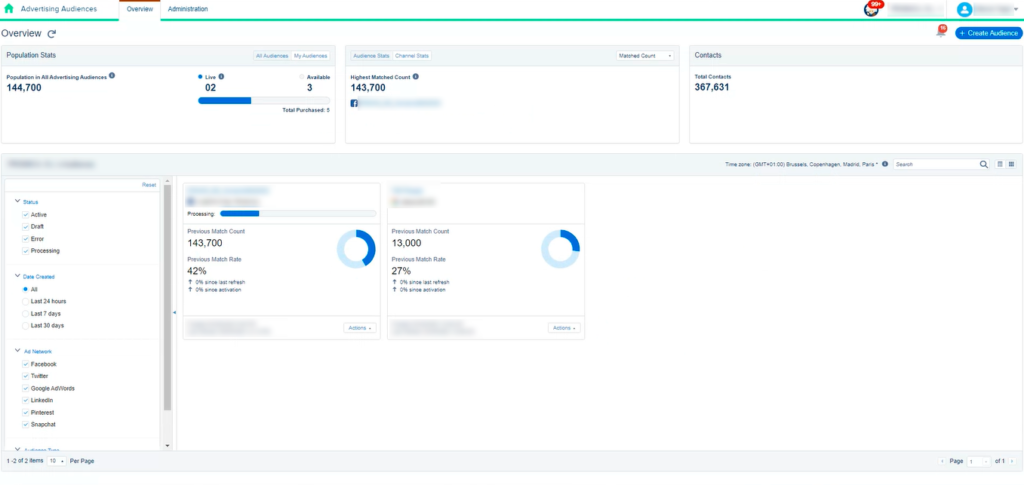Open the Administration tab
1024x485 pixels.
[187, 9]
